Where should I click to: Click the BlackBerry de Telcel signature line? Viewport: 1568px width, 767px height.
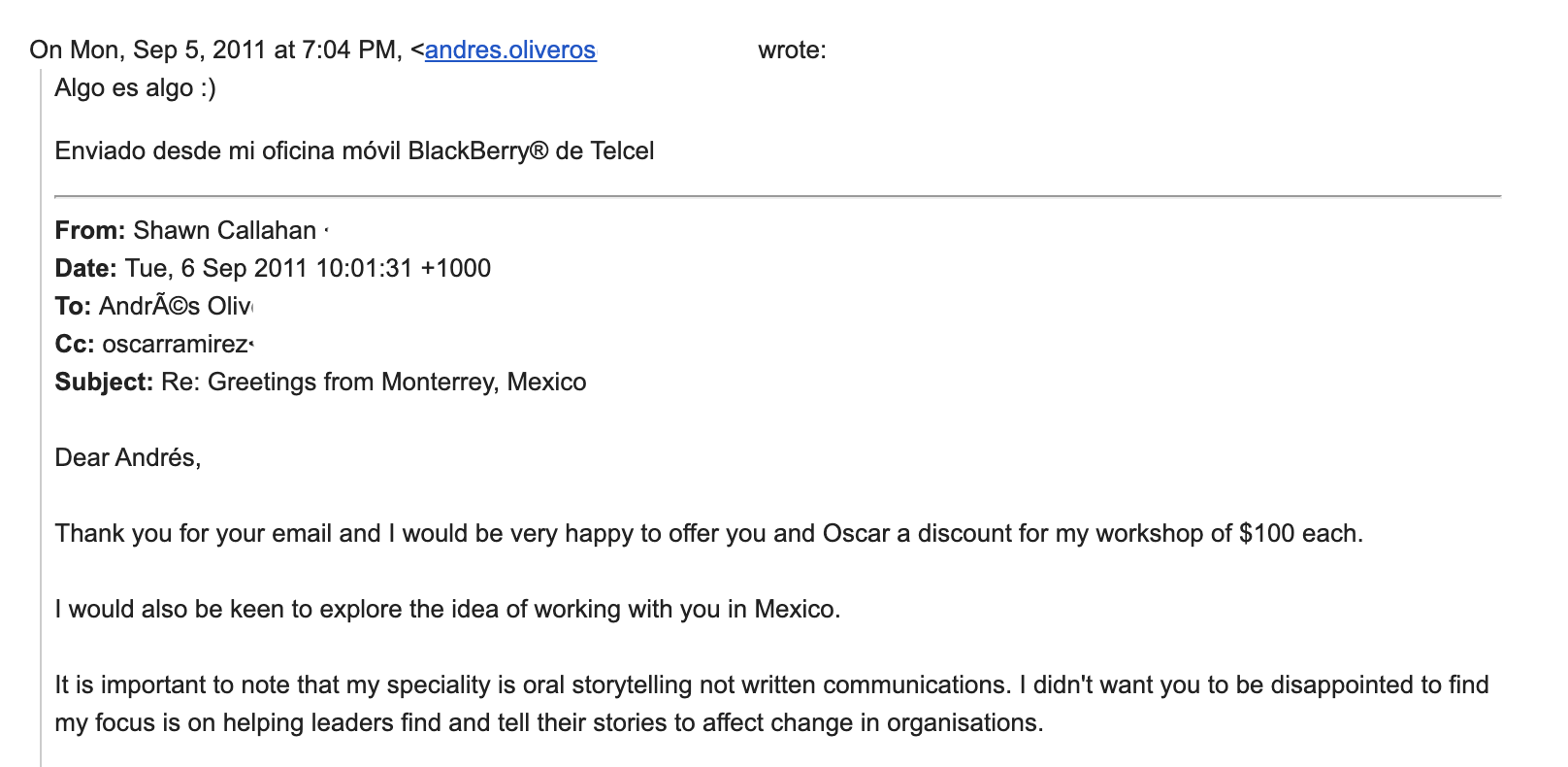click(x=354, y=150)
